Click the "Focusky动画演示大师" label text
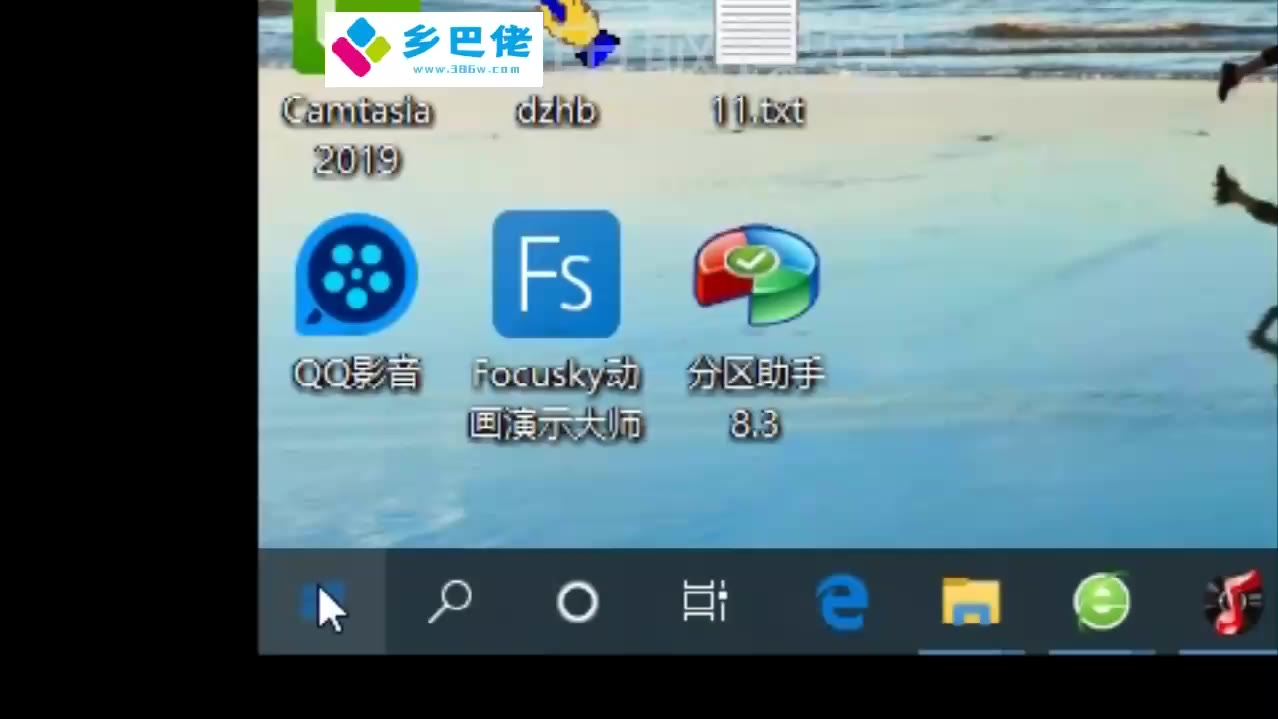 (556, 401)
